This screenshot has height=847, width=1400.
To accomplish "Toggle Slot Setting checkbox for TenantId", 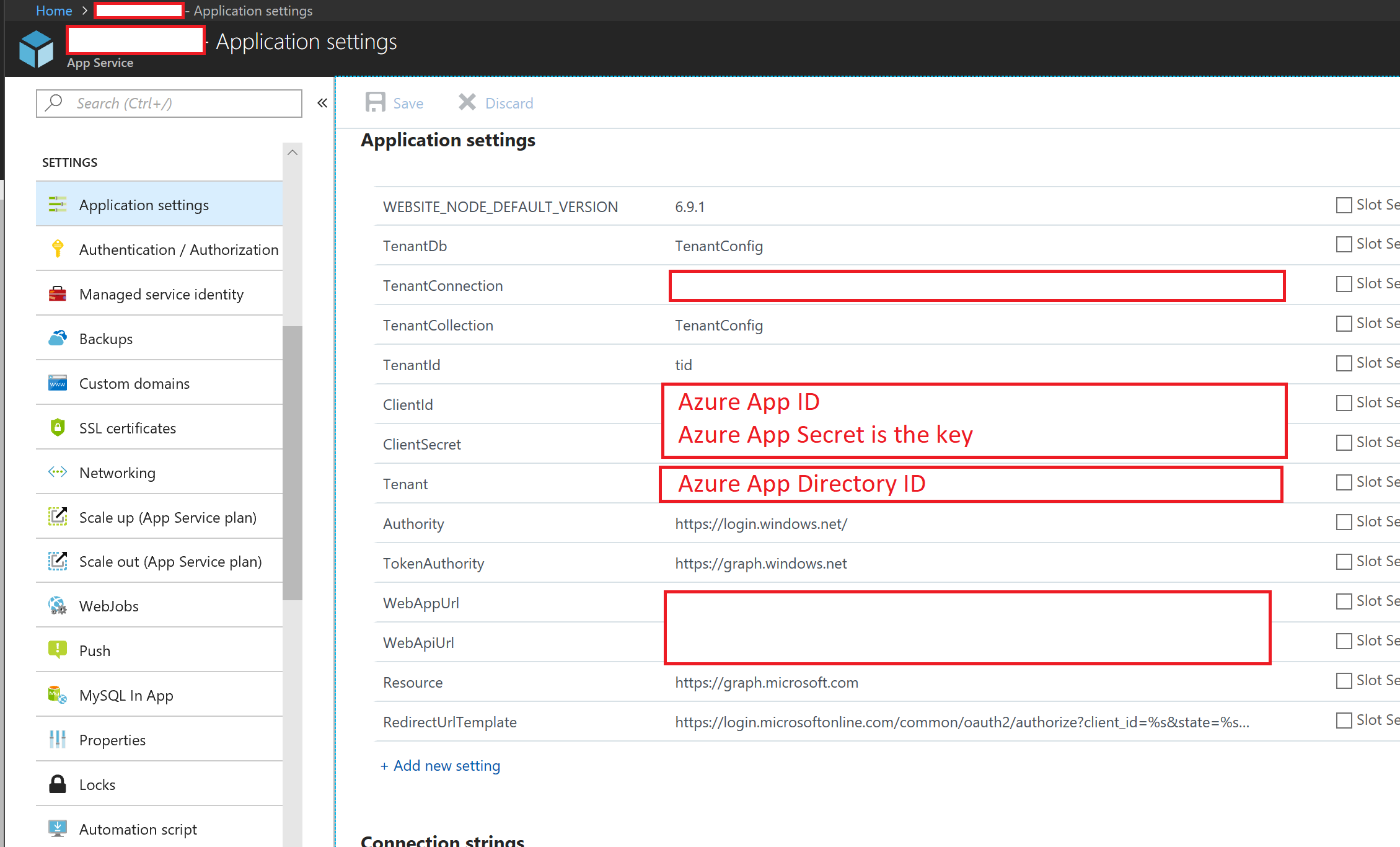I will pos(1344,363).
